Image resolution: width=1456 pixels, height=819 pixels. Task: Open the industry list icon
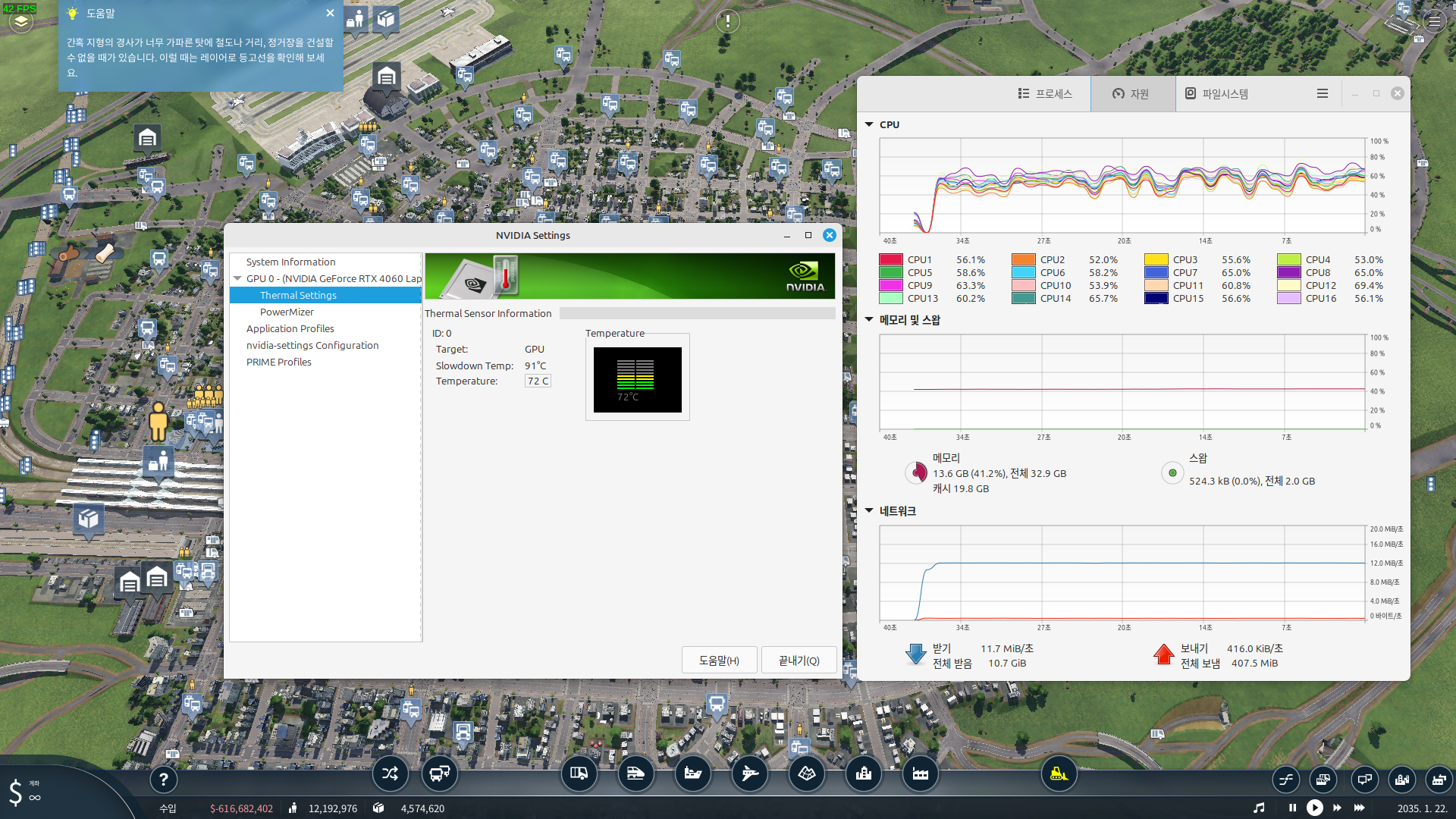click(1439, 779)
